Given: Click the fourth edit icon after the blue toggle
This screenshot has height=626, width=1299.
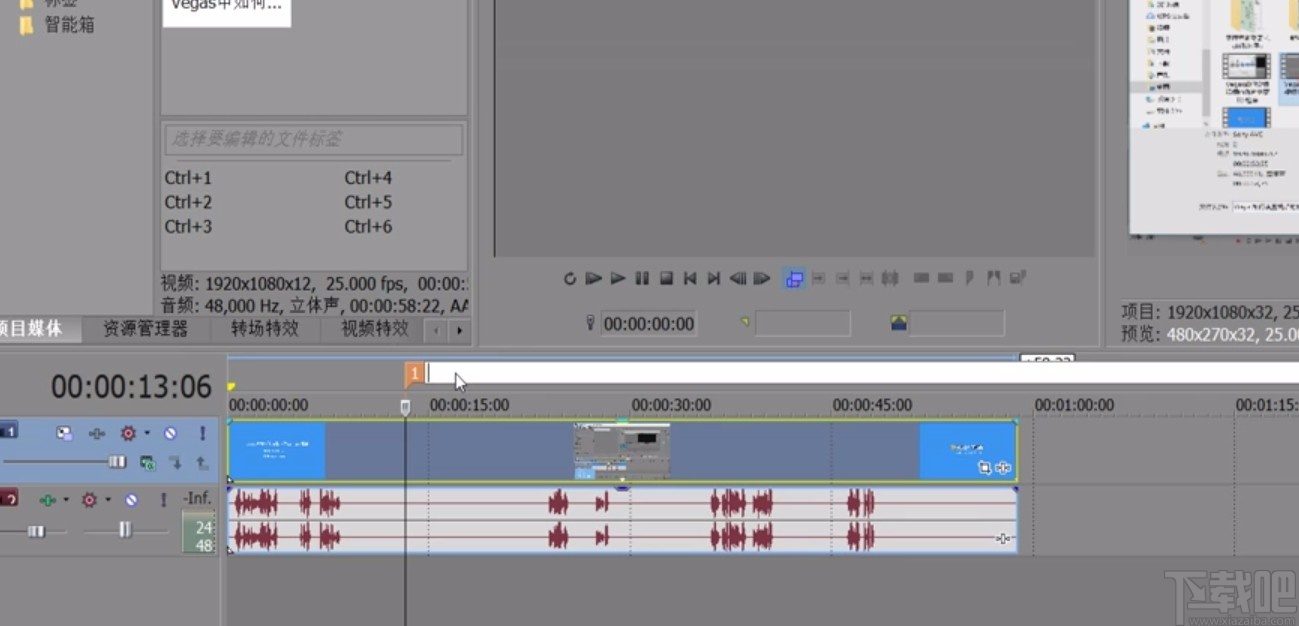Looking at the screenshot, I should [x=890, y=278].
